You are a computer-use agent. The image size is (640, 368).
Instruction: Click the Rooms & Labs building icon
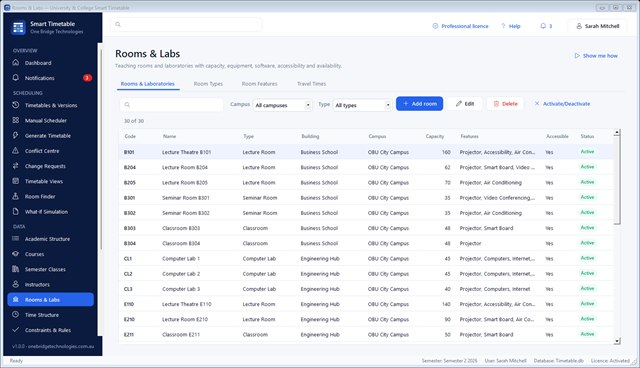tap(16, 299)
